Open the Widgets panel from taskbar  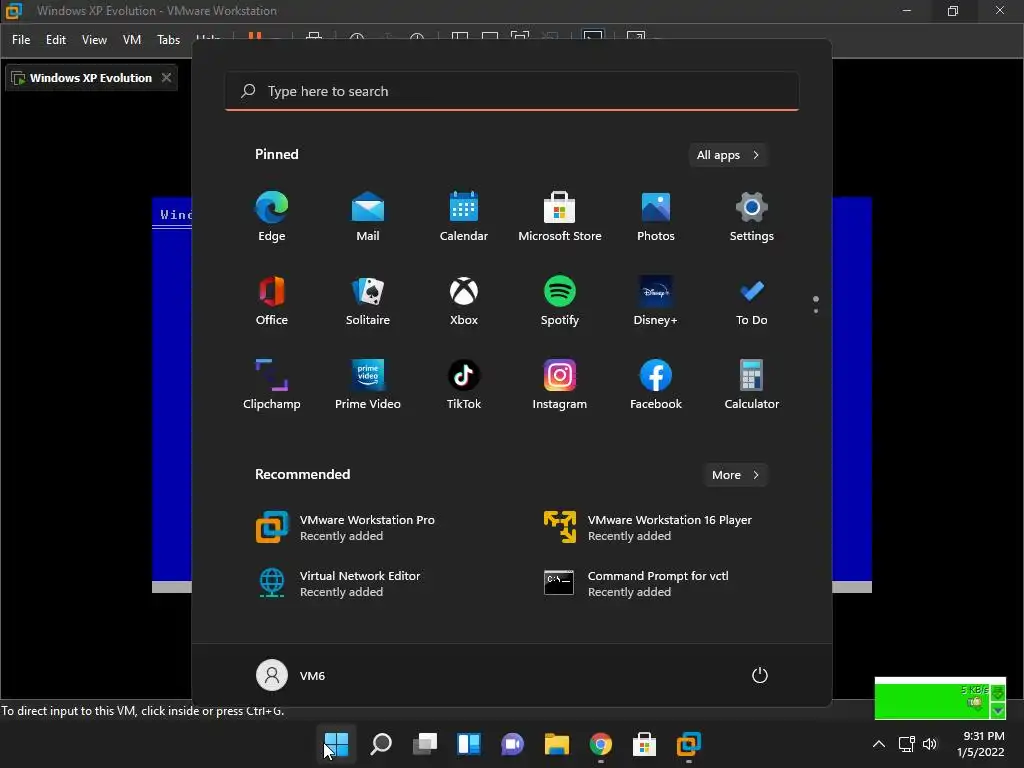pos(469,744)
